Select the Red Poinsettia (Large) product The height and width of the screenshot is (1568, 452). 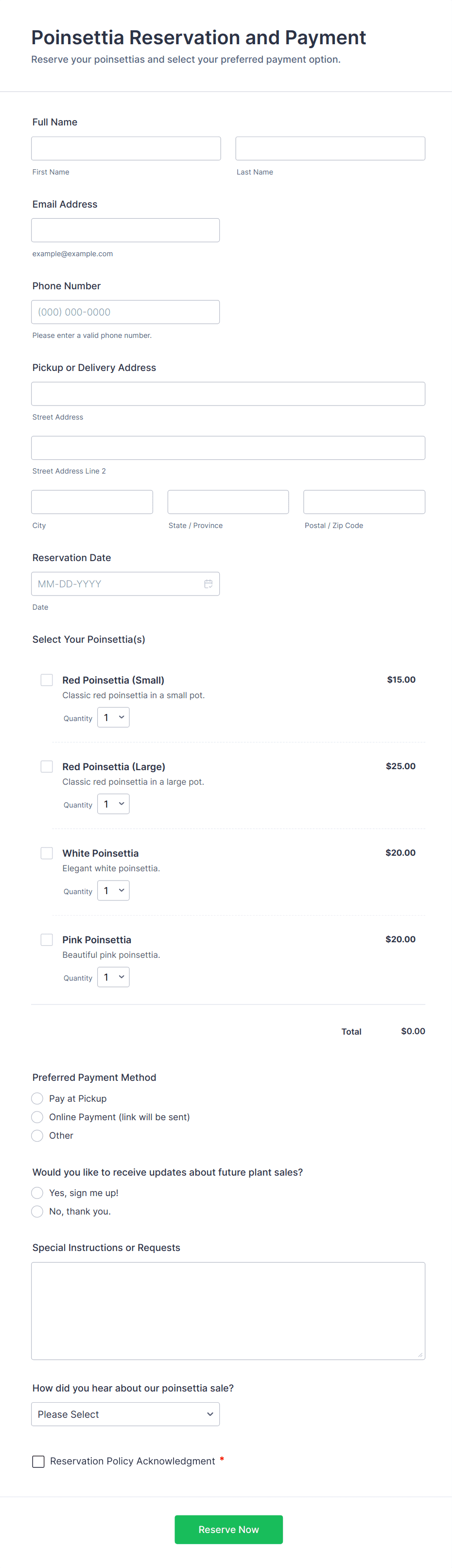pyautogui.click(x=47, y=766)
